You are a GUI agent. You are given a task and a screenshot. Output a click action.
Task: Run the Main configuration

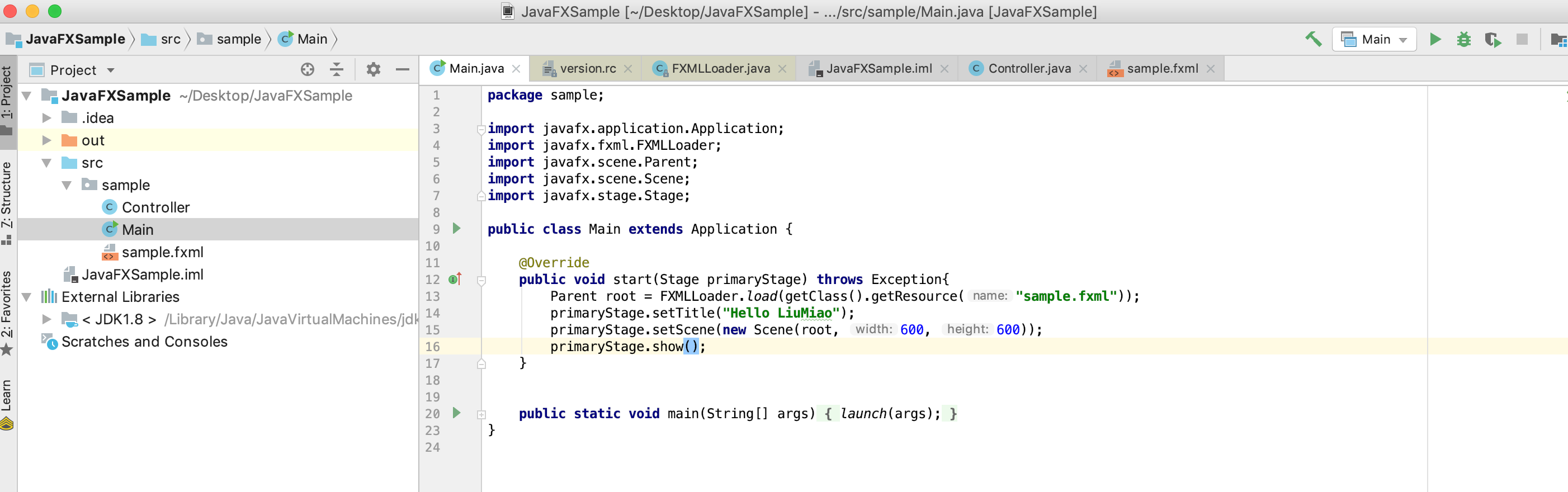pos(1435,40)
